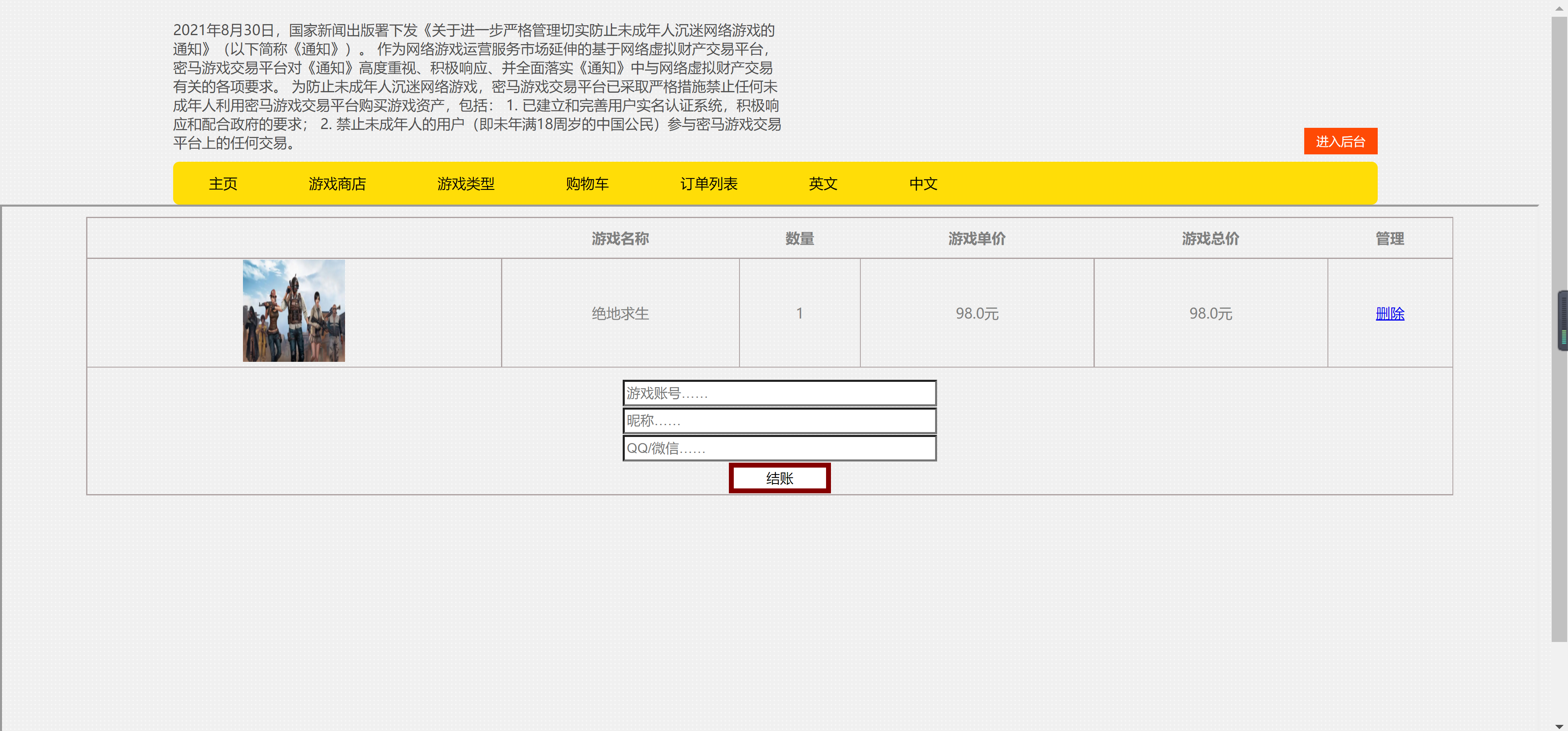Screen dimensions: 1568x731
Task: Open the 订单列表 order list
Action: (708, 183)
